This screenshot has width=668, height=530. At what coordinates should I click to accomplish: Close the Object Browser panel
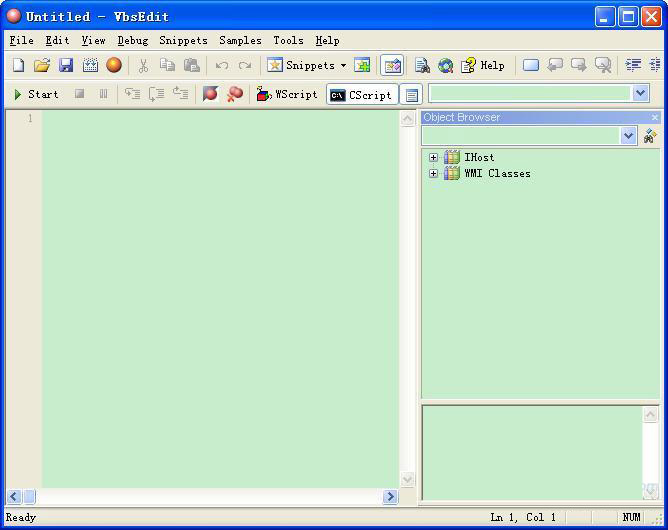[655, 118]
